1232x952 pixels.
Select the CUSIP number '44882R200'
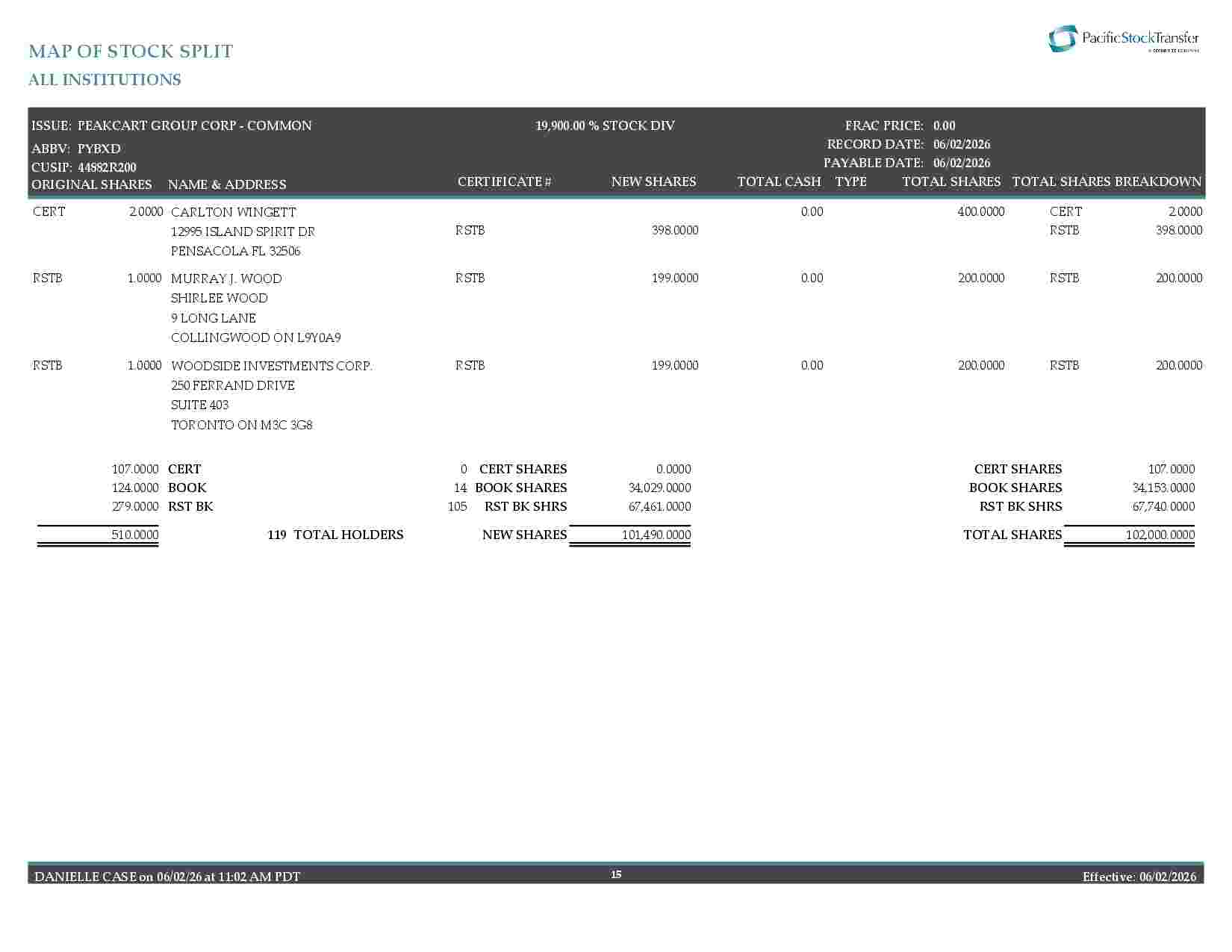107,167
